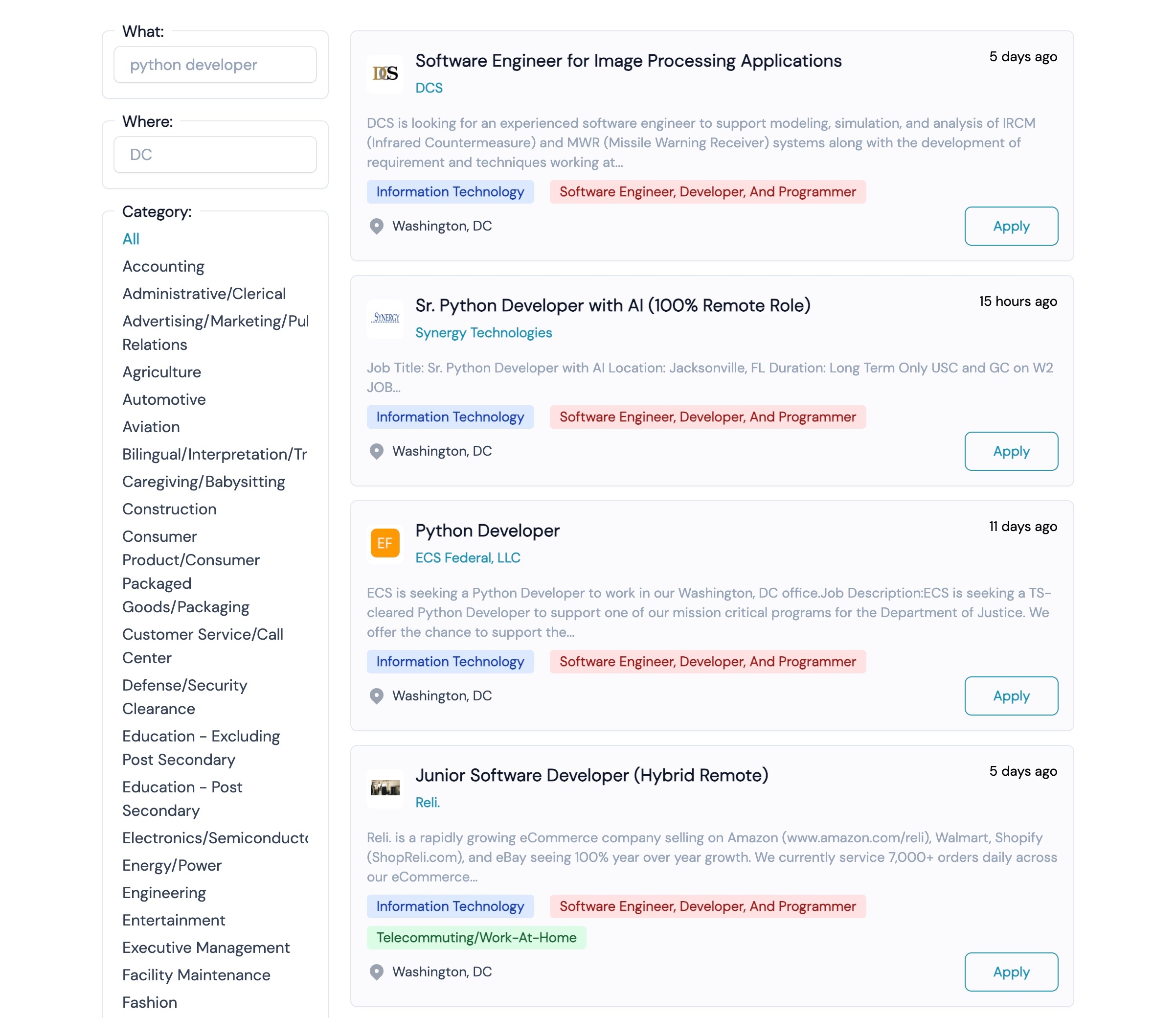Click the DCS company logo
1176x1018 pixels.
pos(385,74)
